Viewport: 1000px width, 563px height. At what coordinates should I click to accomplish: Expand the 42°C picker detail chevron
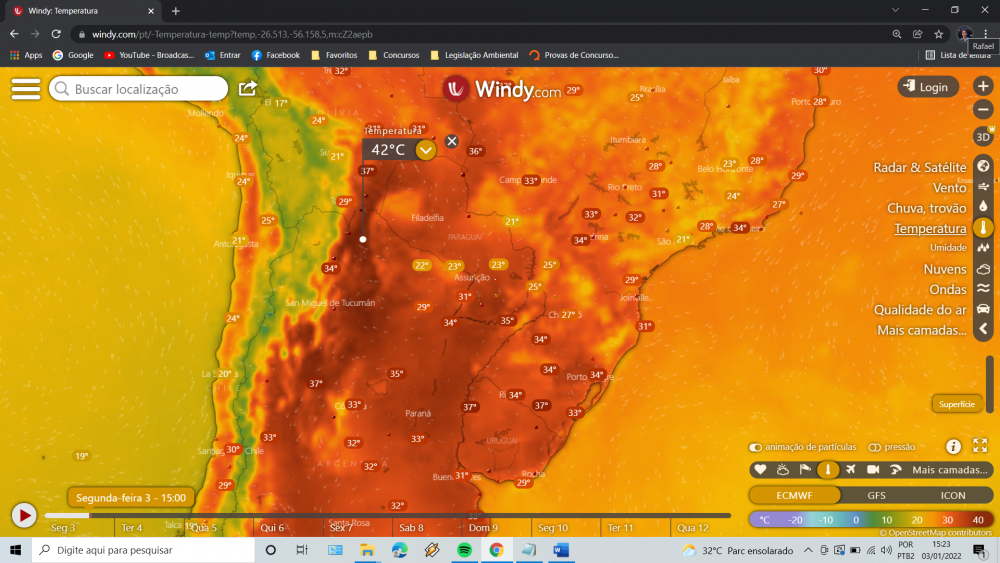[425, 150]
